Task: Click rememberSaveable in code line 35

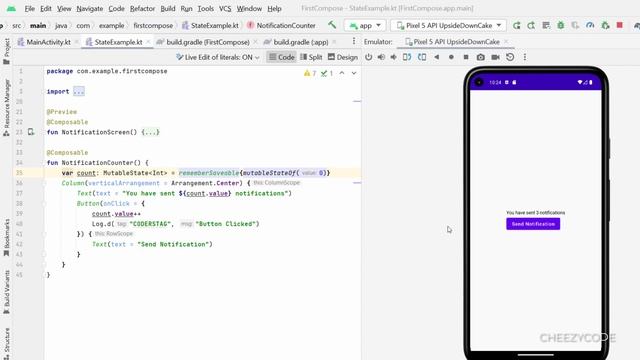Action: click(x=209, y=173)
